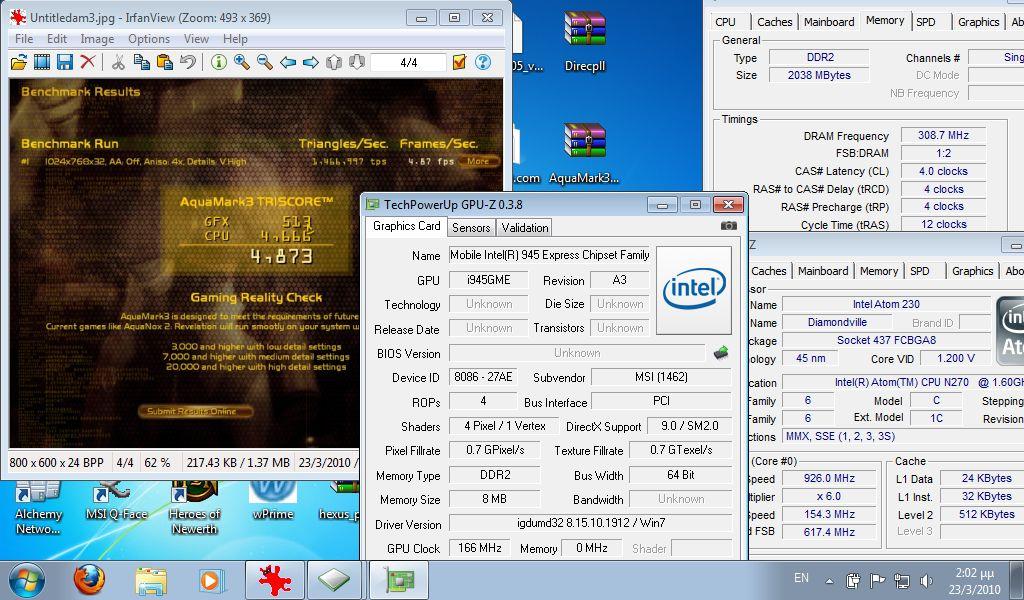Launch Firefox from the taskbar
The width and height of the screenshot is (1024, 600).
89,580
